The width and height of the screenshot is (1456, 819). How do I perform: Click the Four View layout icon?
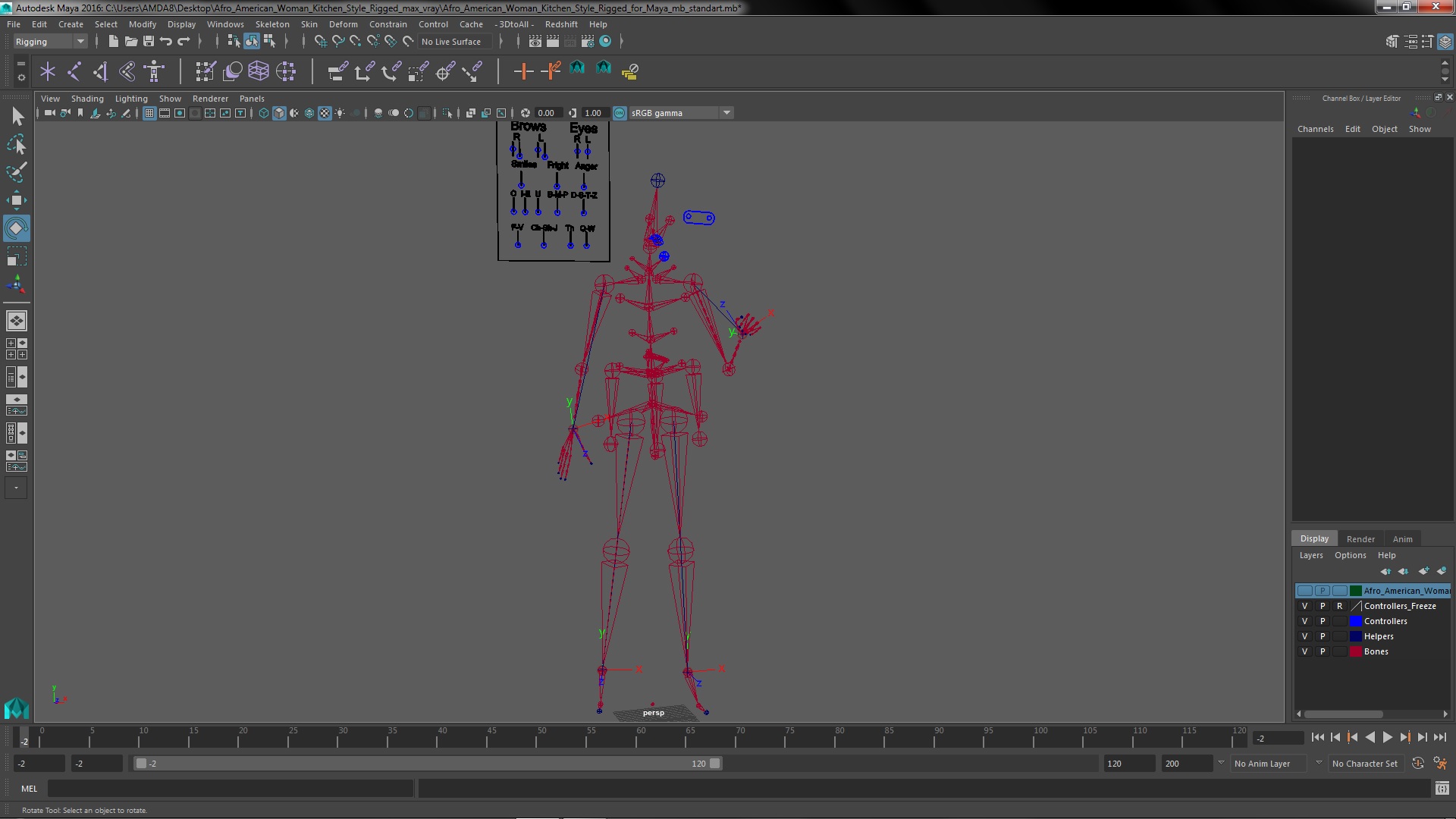[17, 349]
